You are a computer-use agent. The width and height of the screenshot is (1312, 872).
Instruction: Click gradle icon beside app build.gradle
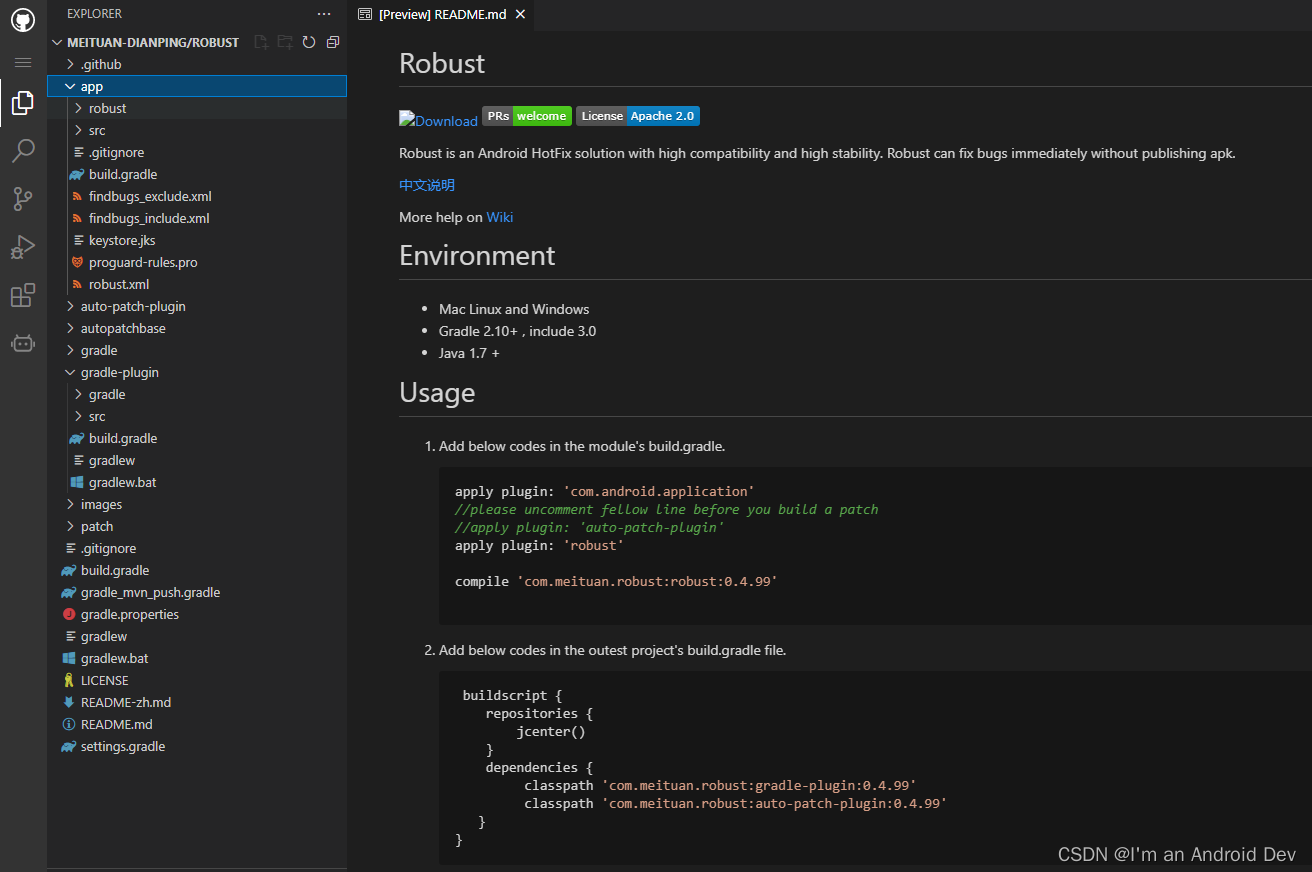tap(76, 174)
